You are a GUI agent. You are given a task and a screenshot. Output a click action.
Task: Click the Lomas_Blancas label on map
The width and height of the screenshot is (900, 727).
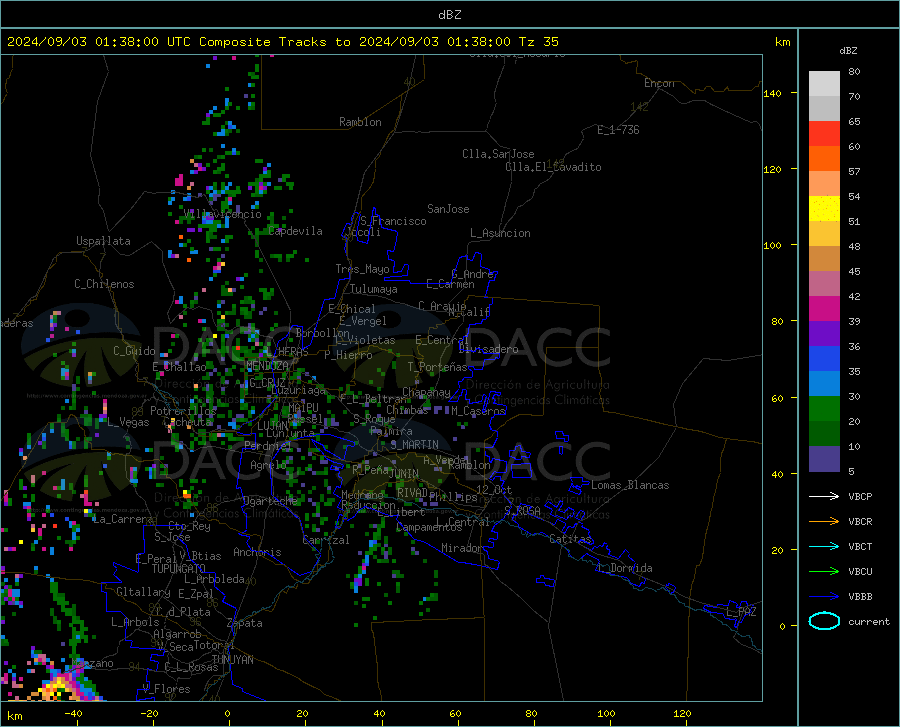coord(630,485)
